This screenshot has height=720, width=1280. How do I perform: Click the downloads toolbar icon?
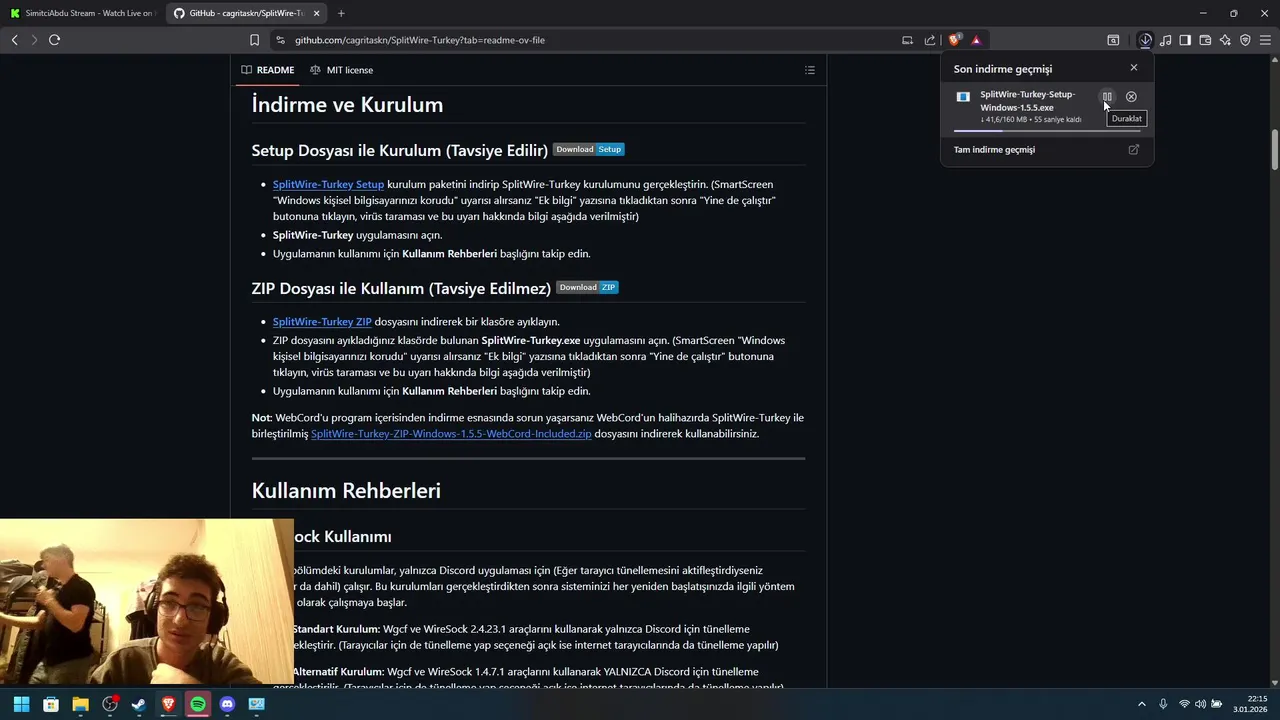(x=1145, y=40)
